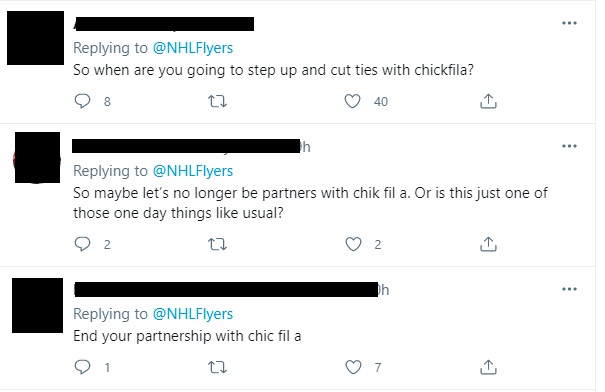Reply to the chickfila tweet with 8 replies
Image resolution: width=605 pixels, height=392 pixels.
82,101
